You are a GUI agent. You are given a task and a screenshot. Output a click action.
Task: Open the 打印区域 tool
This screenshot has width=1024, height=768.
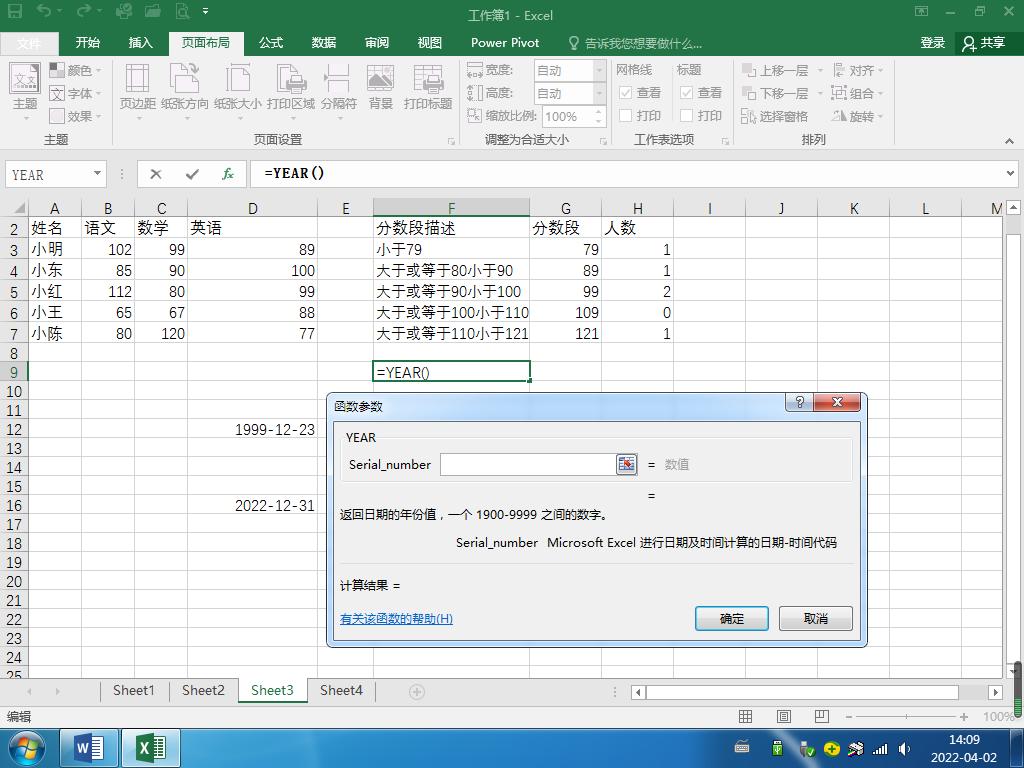(291, 88)
